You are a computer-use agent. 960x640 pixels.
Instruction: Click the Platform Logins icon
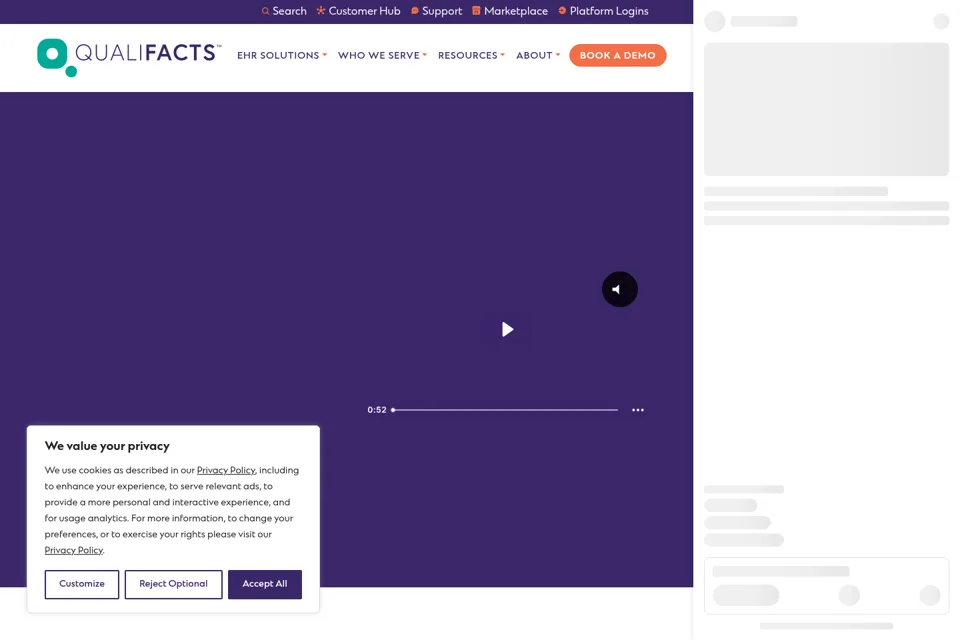pyautogui.click(x=562, y=10)
